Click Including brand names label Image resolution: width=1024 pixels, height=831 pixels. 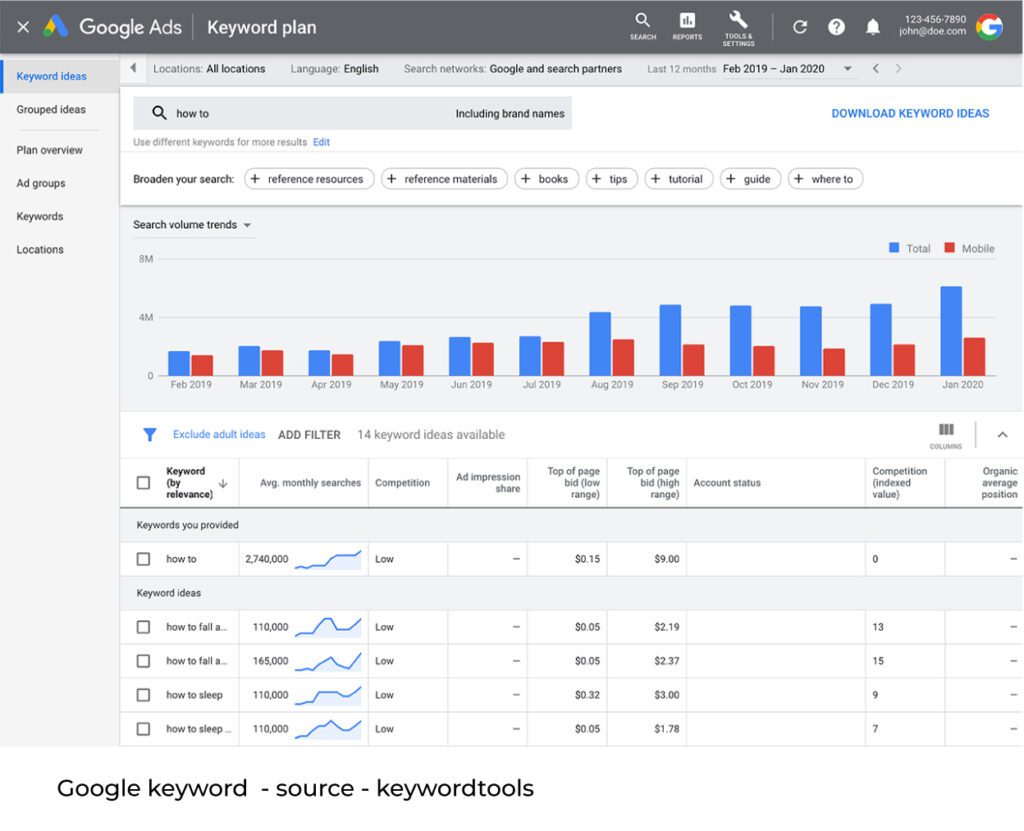(510, 114)
